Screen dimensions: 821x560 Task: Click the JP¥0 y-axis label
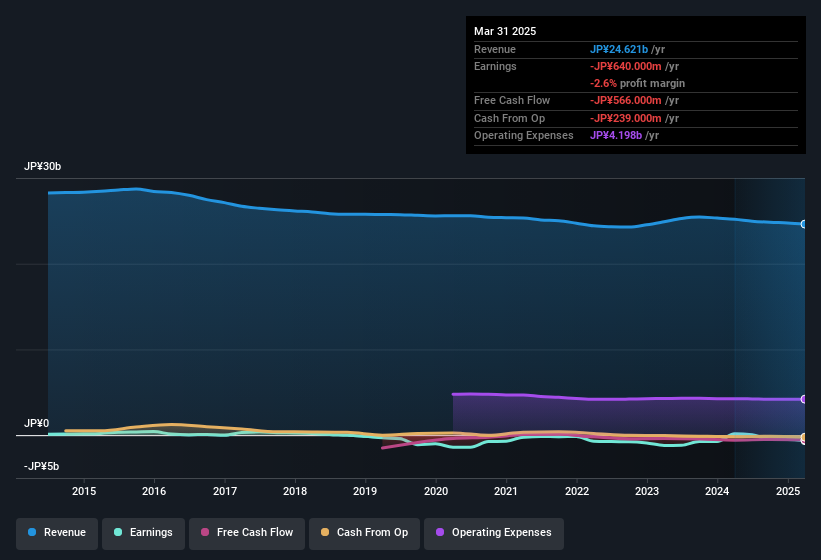pyautogui.click(x=37, y=423)
